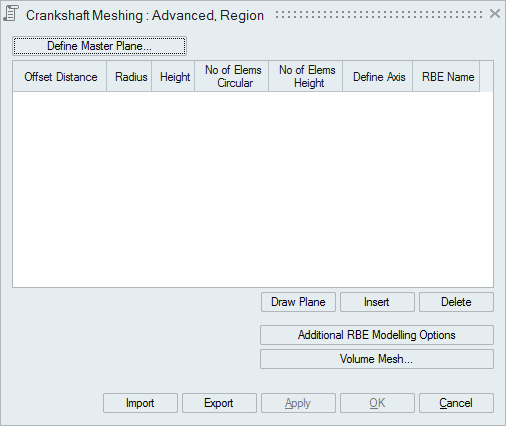Insert a new row in table
Image resolution: width=506 pixels, height=426 pixels.
tap(377, 302)
